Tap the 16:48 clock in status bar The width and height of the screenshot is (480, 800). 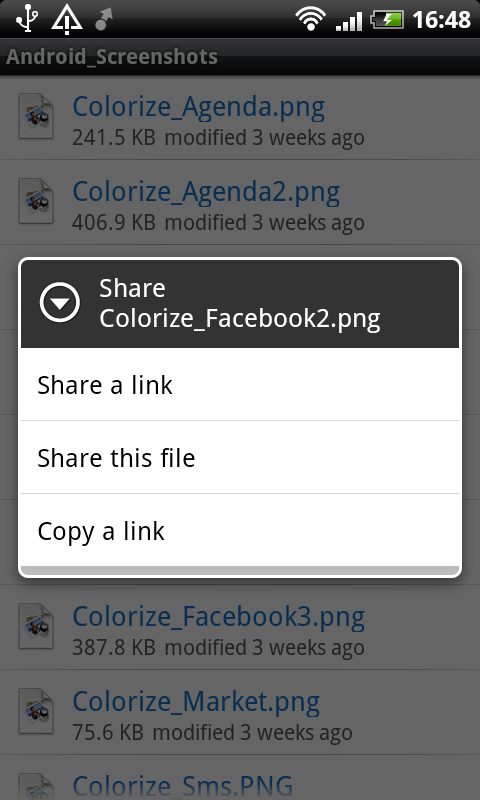click(441, 20)
